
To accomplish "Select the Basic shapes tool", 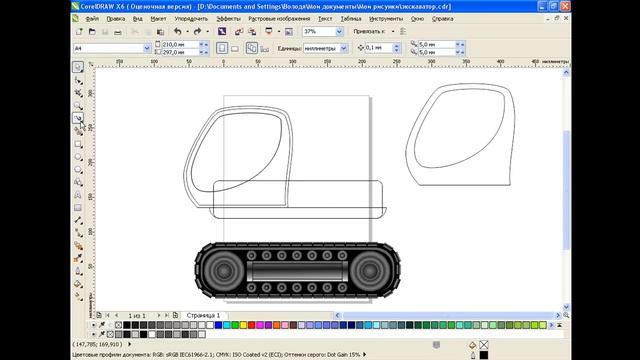I will tap(78, 182).
